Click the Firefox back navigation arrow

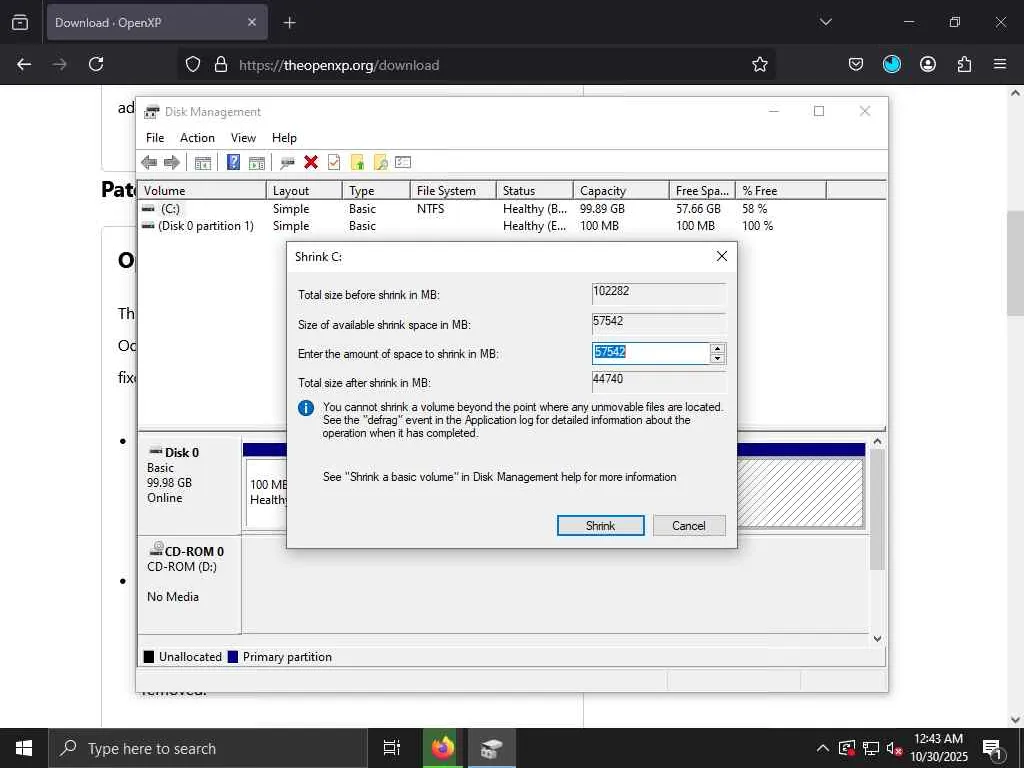24,64
